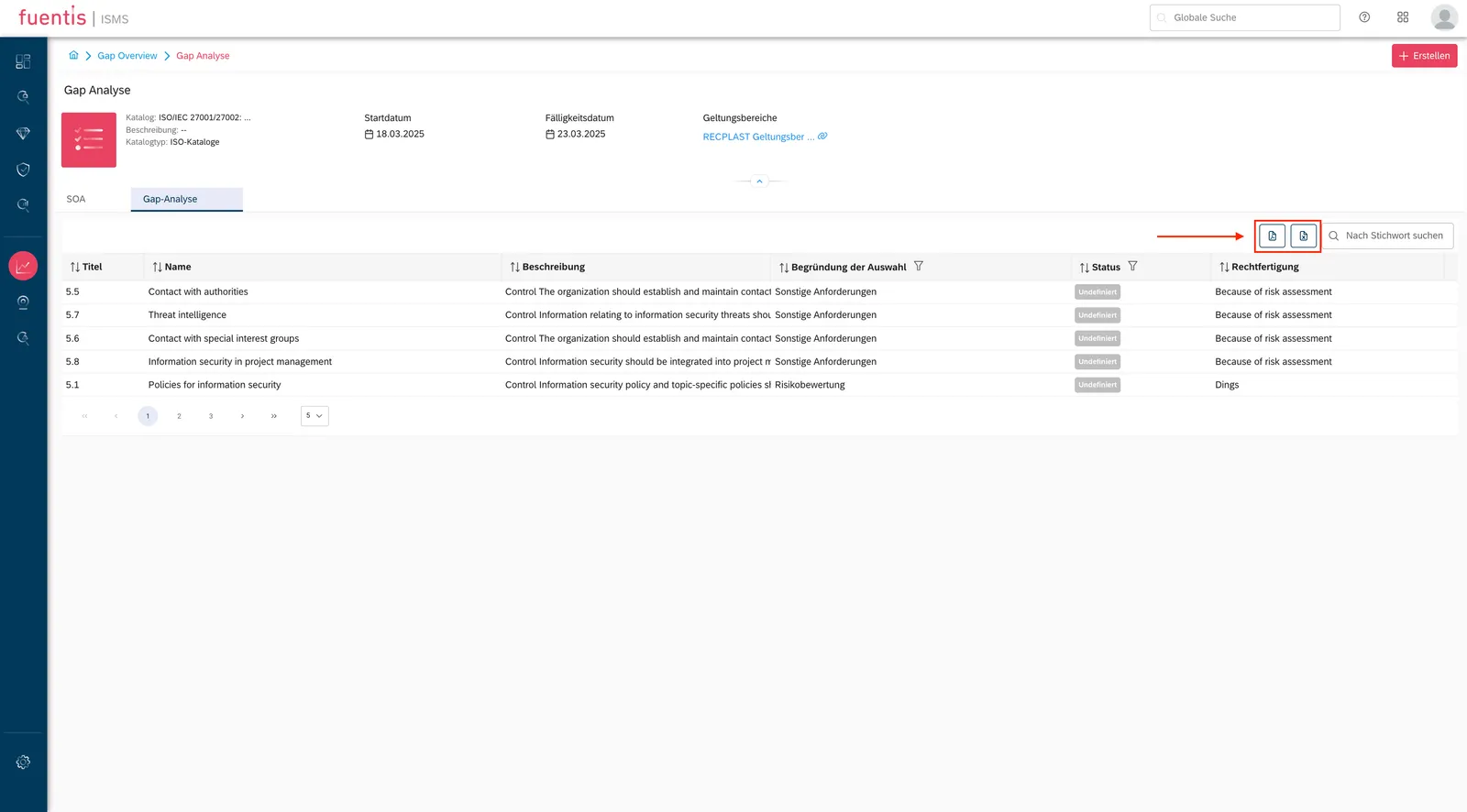This screenshot has height=812, width=1467.
Task: Open the dashboard icon in the sidebar
Action: tap(23, 61)
